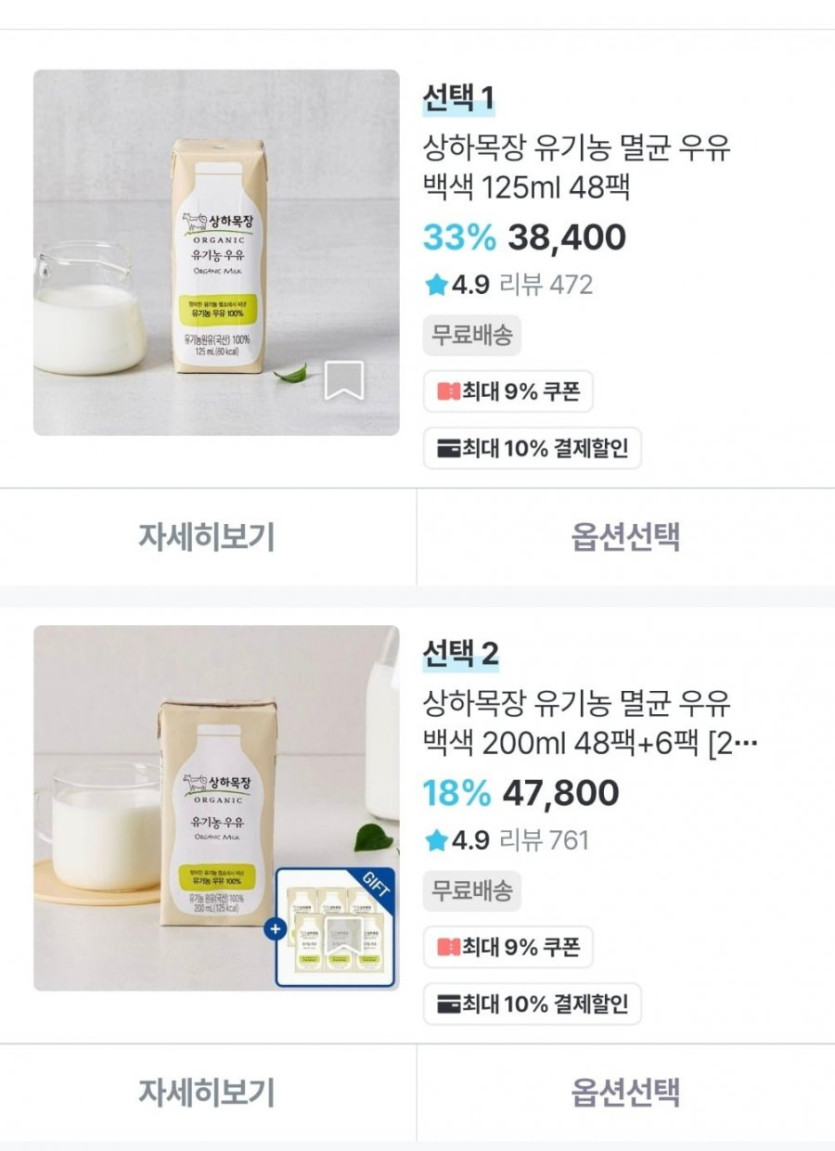This screenshot has width=835, height=1151.
Task: Open 옵션선택 for 선택 1 product
Action: point(626,537)
